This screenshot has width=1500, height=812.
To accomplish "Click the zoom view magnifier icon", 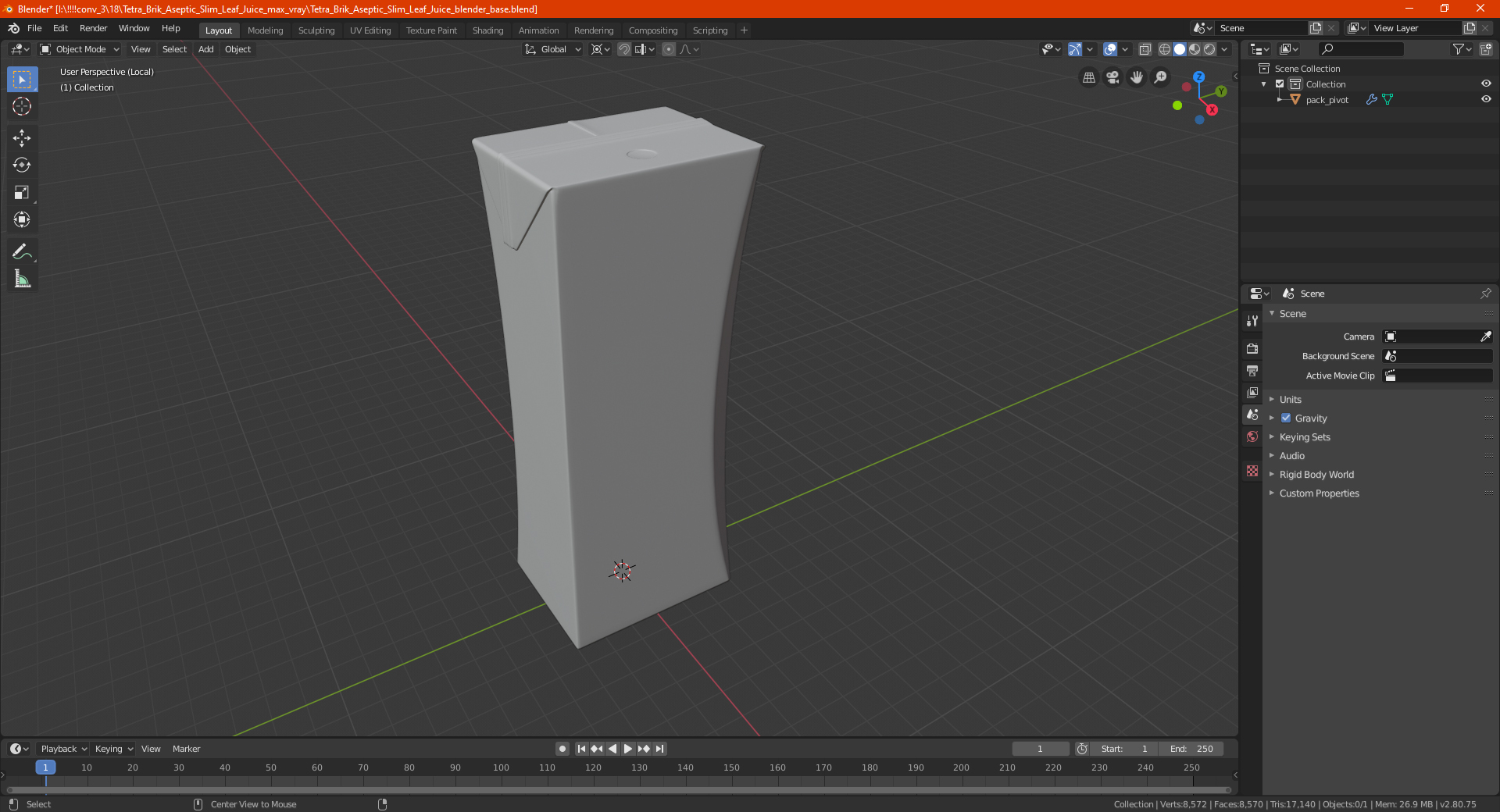I will (x=1161, y=77).
